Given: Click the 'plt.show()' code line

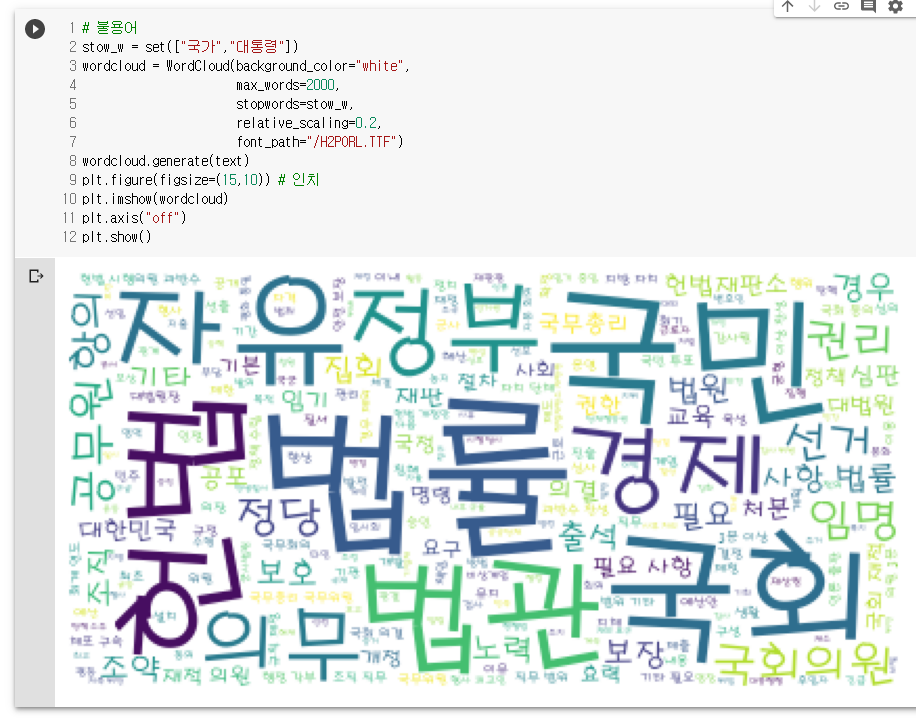Looking at the screenshot, I should coord(116,237).
